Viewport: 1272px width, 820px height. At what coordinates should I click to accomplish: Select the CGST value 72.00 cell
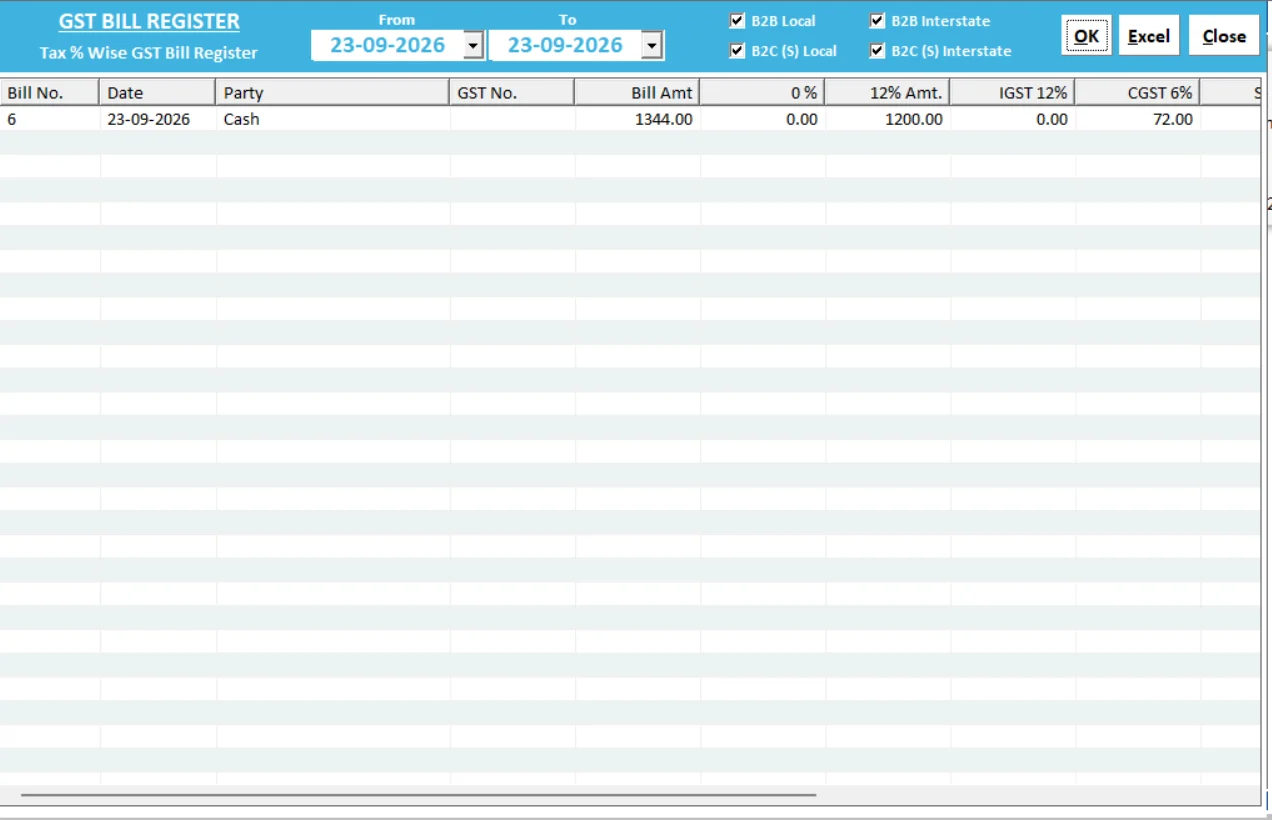1138,119
